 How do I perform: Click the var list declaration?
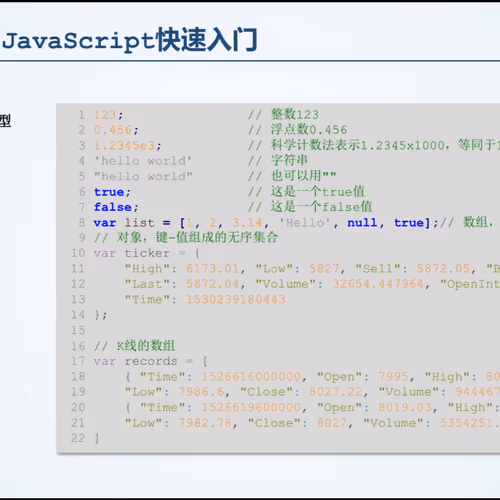[x=124, y=223]
